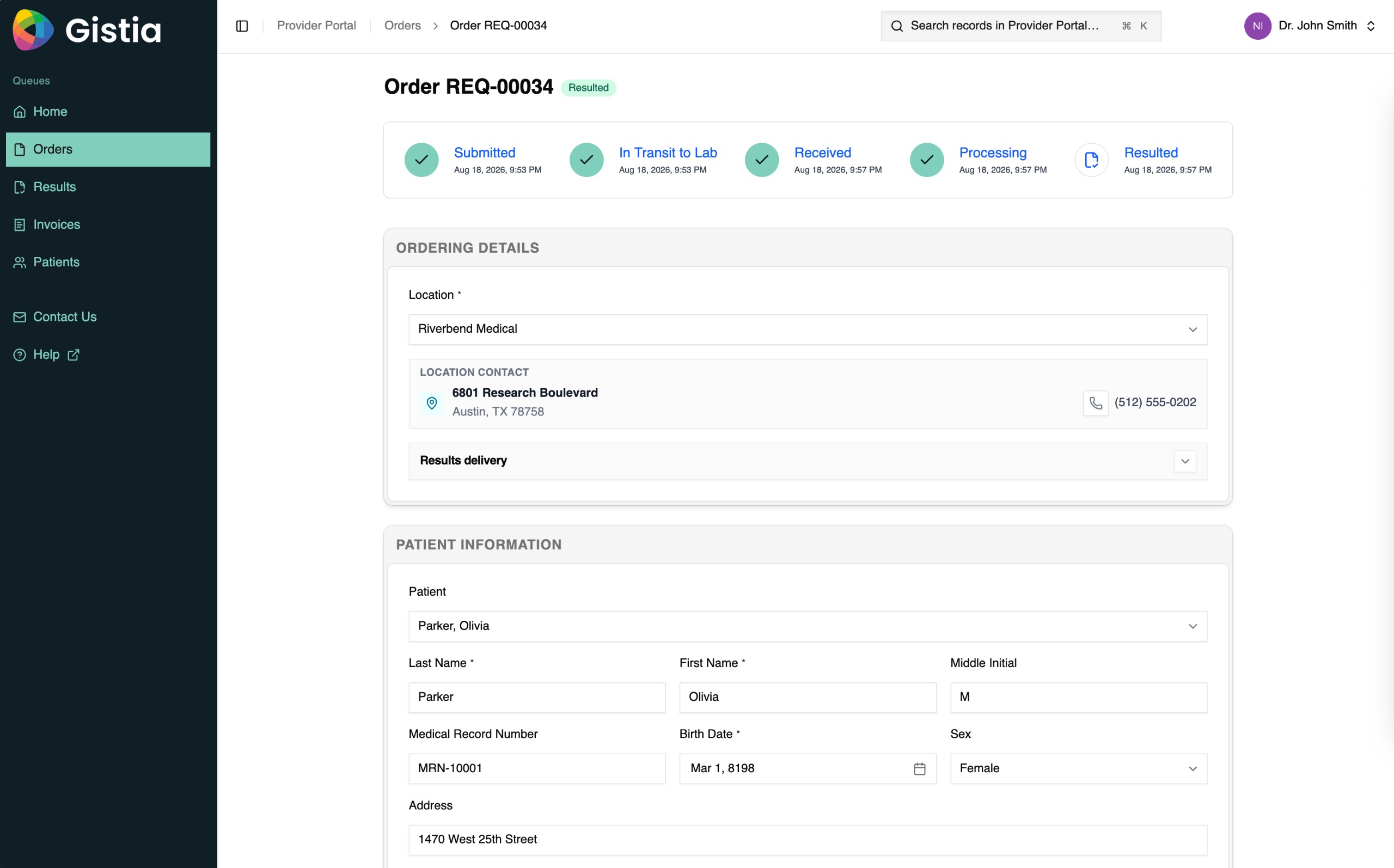Click the phone icon next to (512) 555-0202
The width and height of the screenshot is (1394, 868).
1095,403
